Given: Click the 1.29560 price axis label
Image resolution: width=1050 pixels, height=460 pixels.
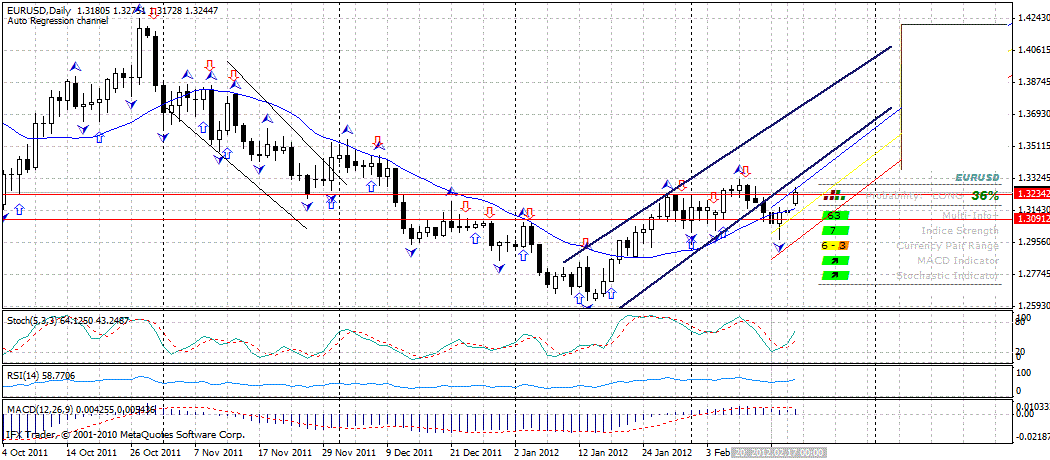Looking at the screenshot, I should (1032, 242).
